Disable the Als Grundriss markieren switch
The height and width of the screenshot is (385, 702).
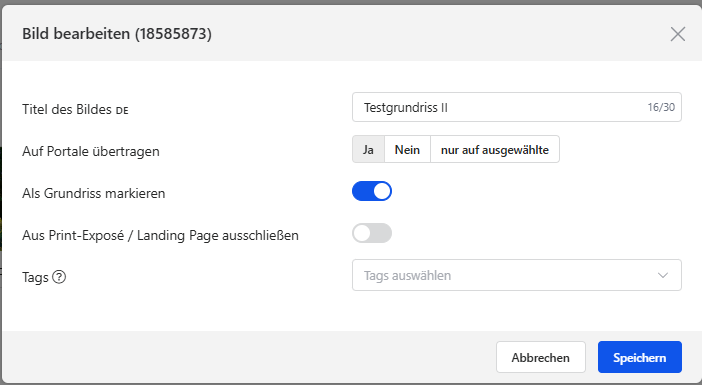click(372, 191)
